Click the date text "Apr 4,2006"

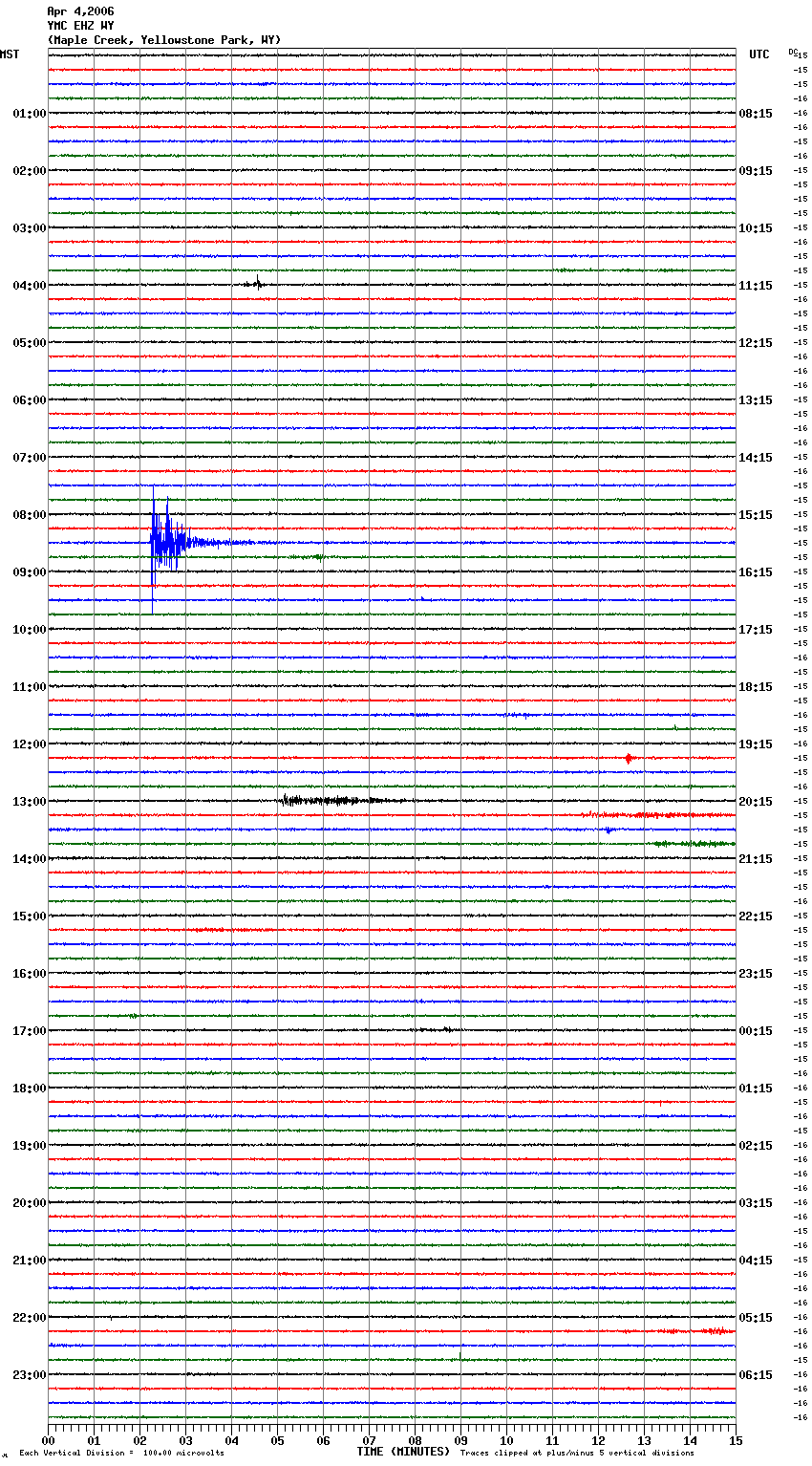tap(80, 11)
